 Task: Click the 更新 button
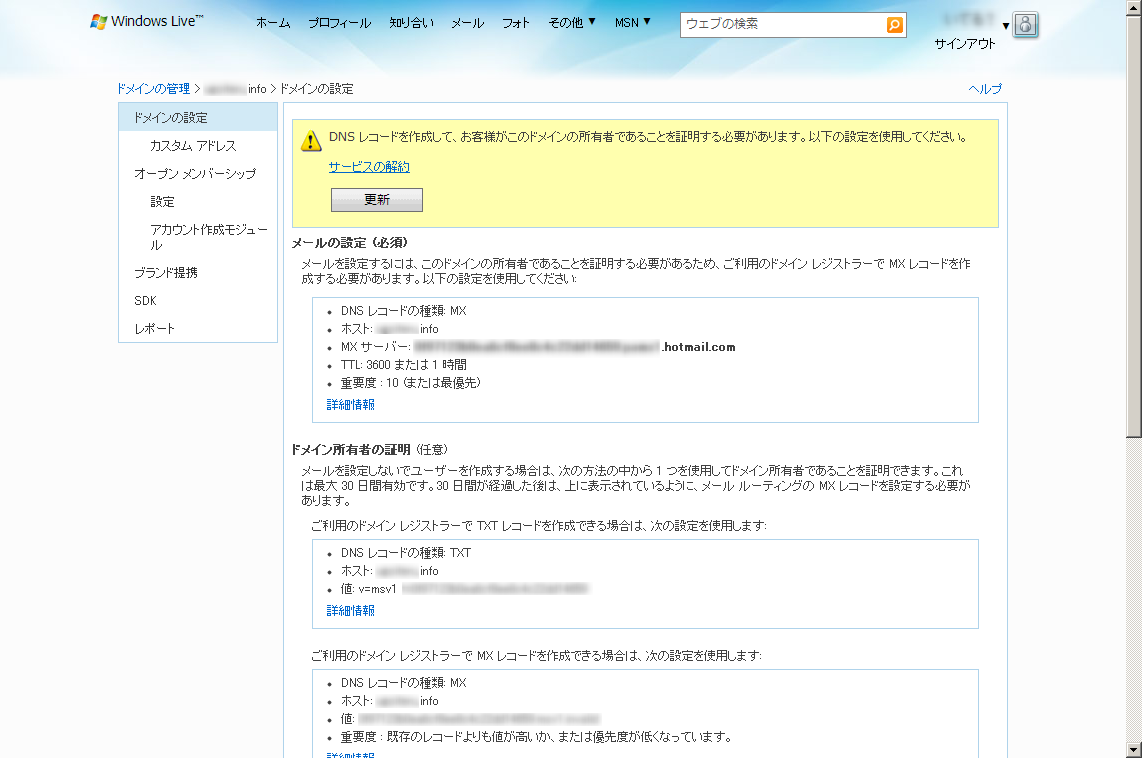tap(377, 200)
